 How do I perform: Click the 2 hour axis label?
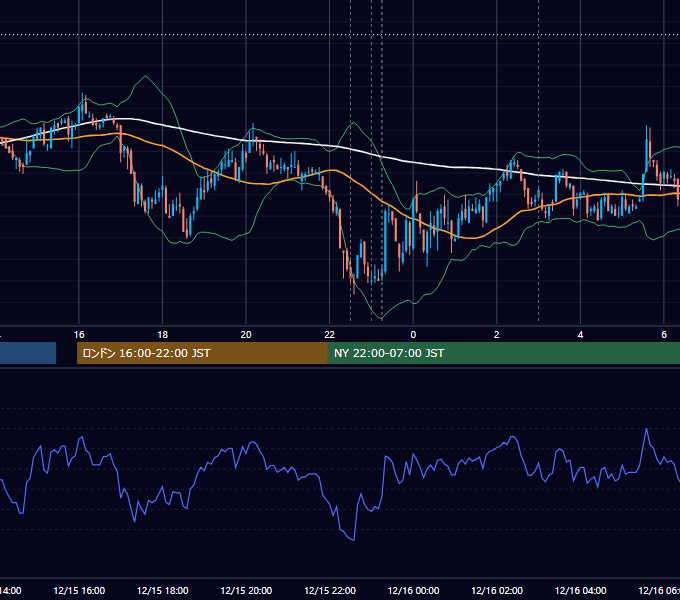(x=497, y=335)
